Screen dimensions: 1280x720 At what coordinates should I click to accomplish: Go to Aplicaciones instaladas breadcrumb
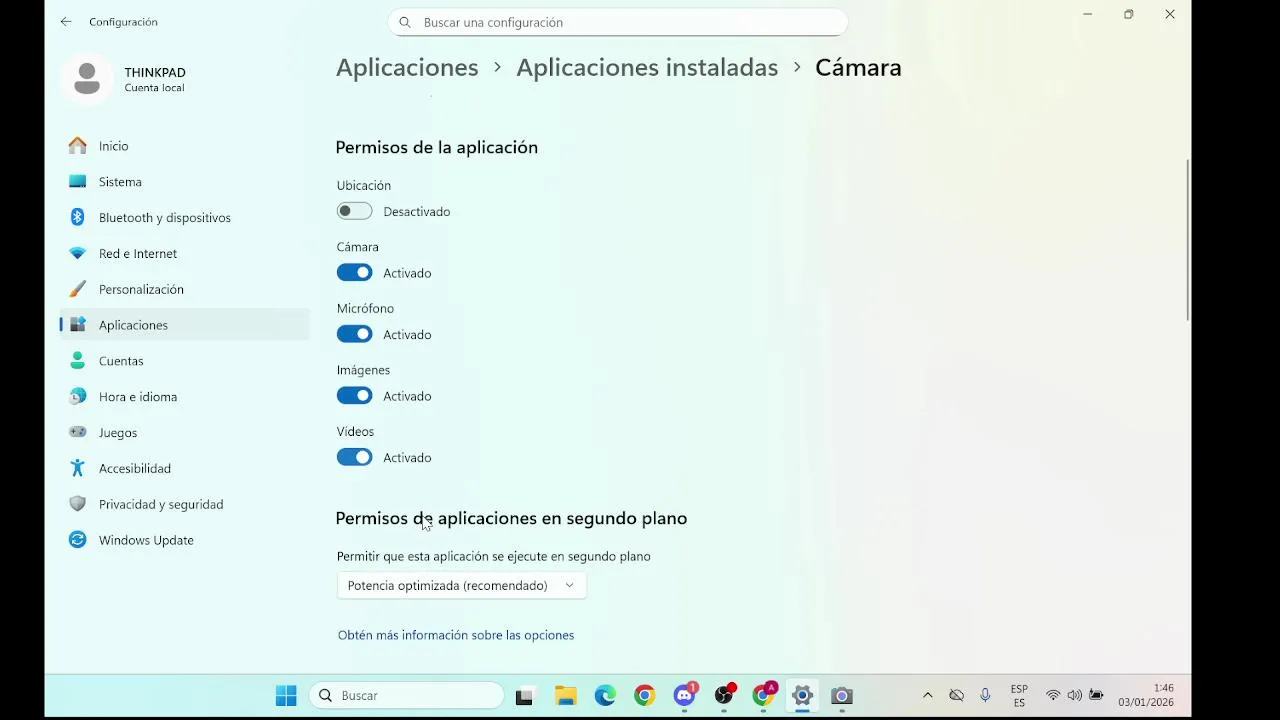(x=647, y=68)
